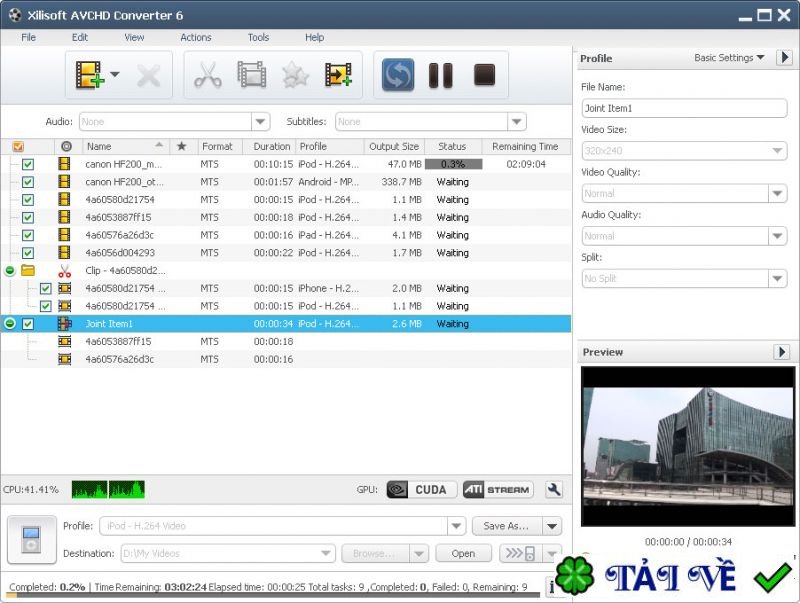
Task: Toggle checkbox for 4a6056d004293 file
Action: pos(28,253)
